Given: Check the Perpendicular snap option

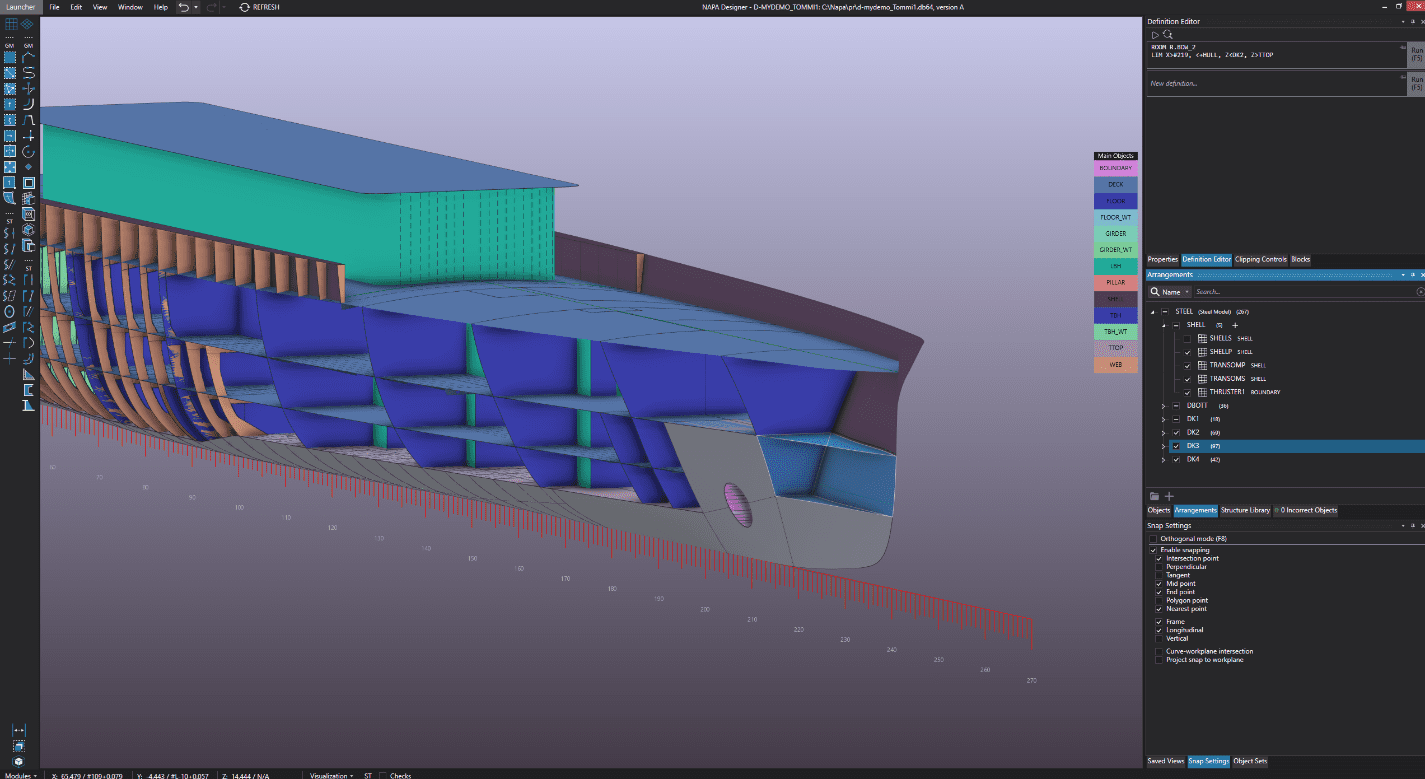Looking at the screenshot, I should coord(1160,567).
